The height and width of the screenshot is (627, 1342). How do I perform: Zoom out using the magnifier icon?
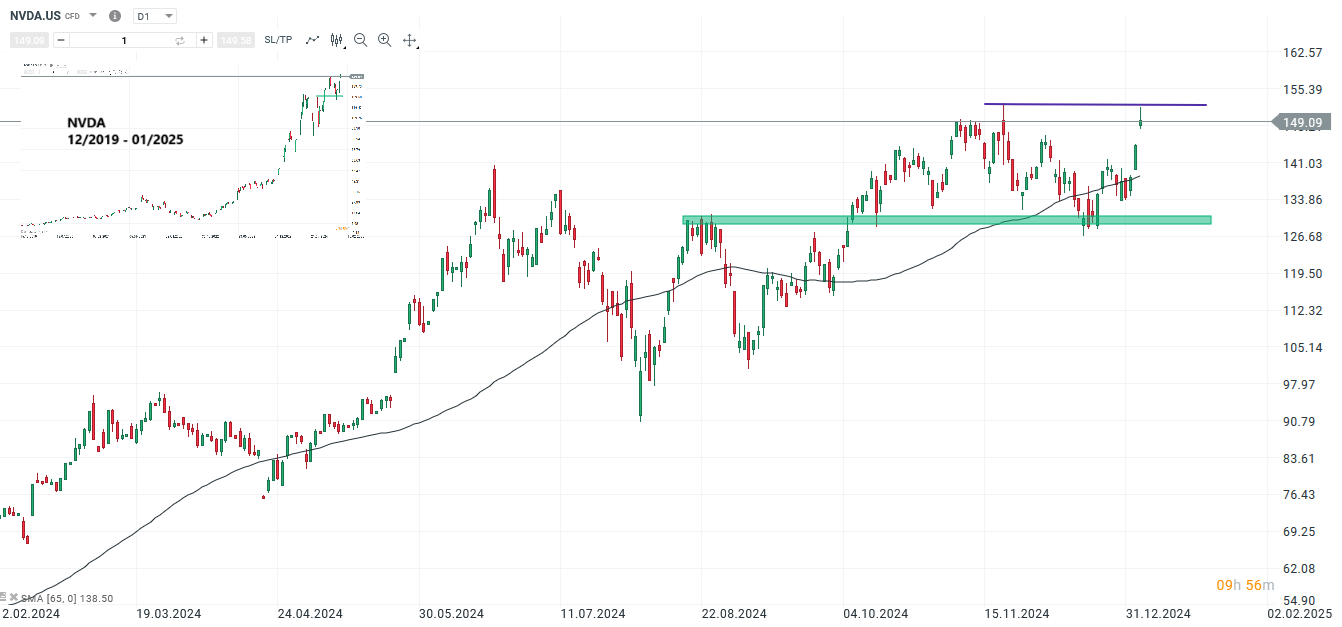tap(360, 40)
